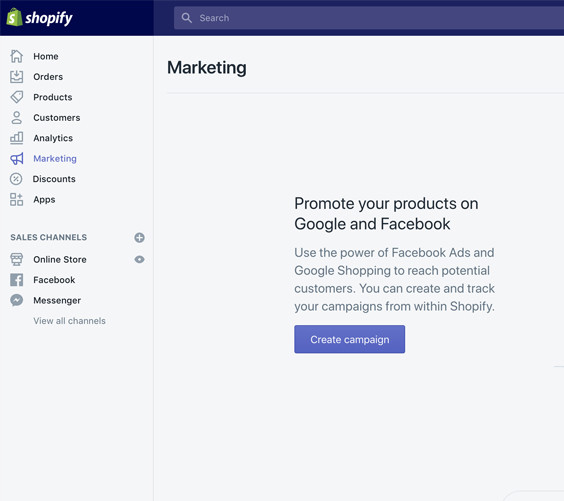
Task: Open the Messenger sales channel
Action: pyautogui.click(x=57, y=301)
